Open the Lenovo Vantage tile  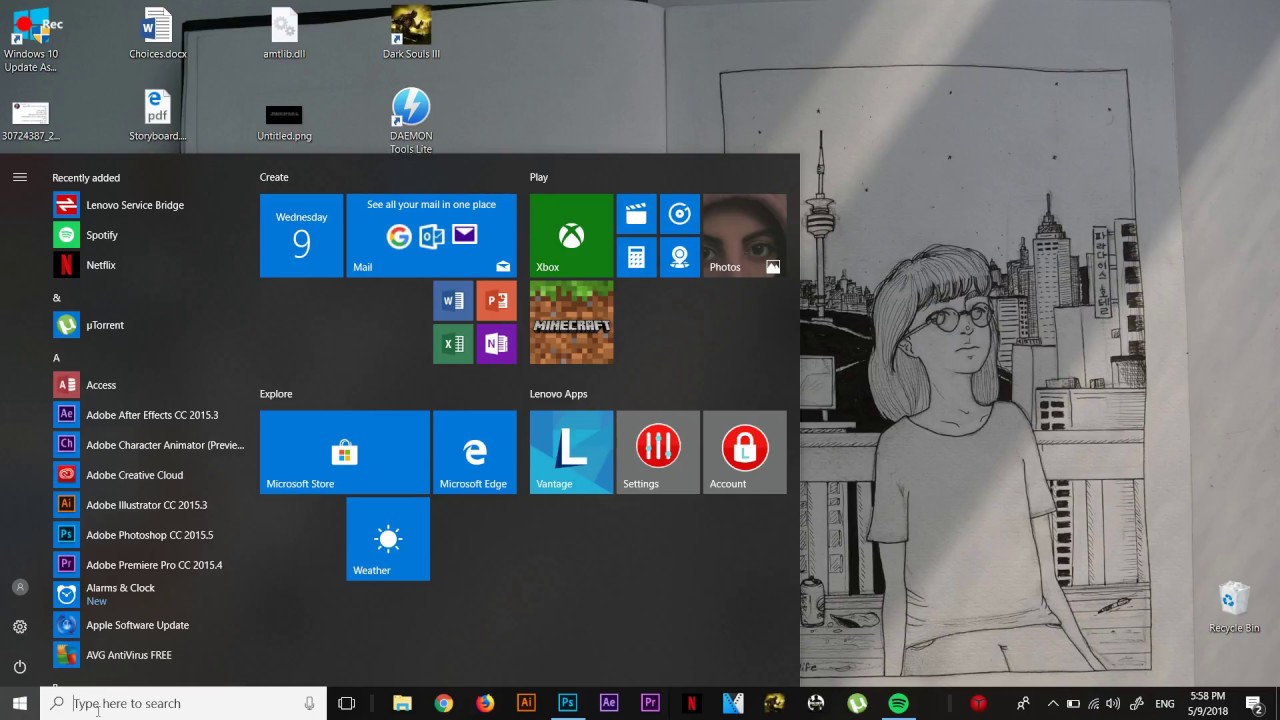point(571,452)
